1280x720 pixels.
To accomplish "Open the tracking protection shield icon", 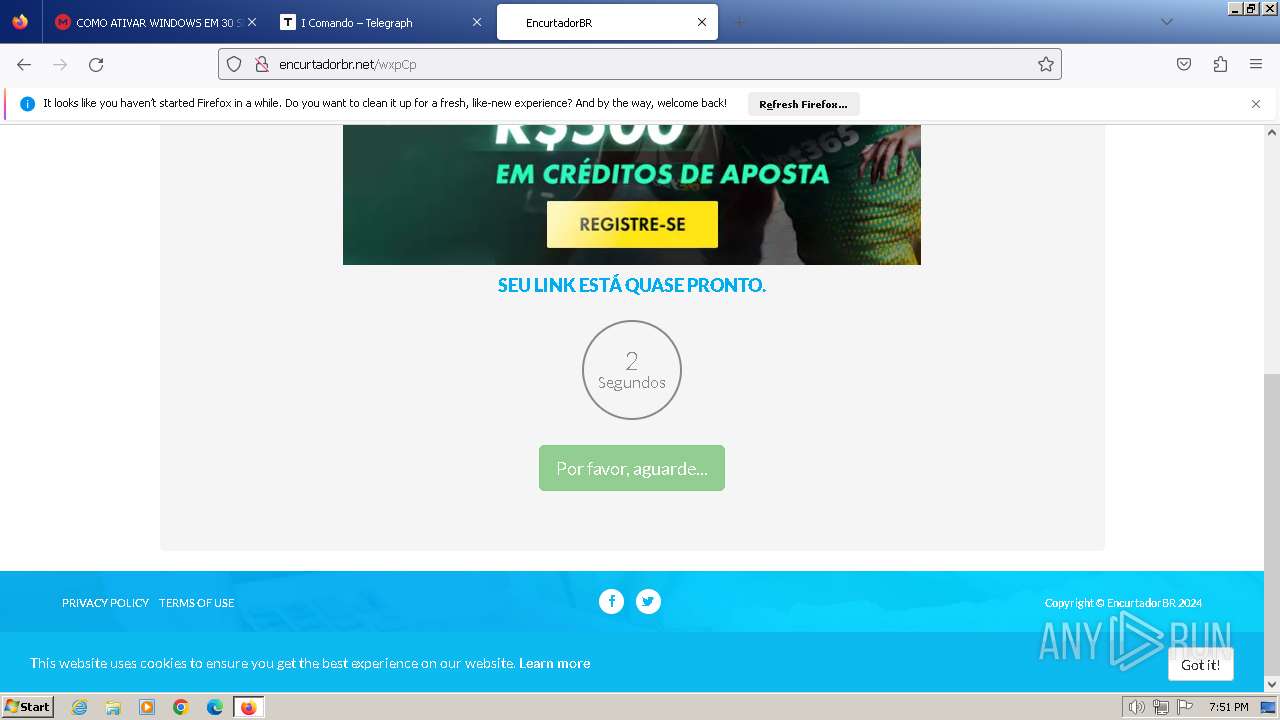I will pos(234,64).
